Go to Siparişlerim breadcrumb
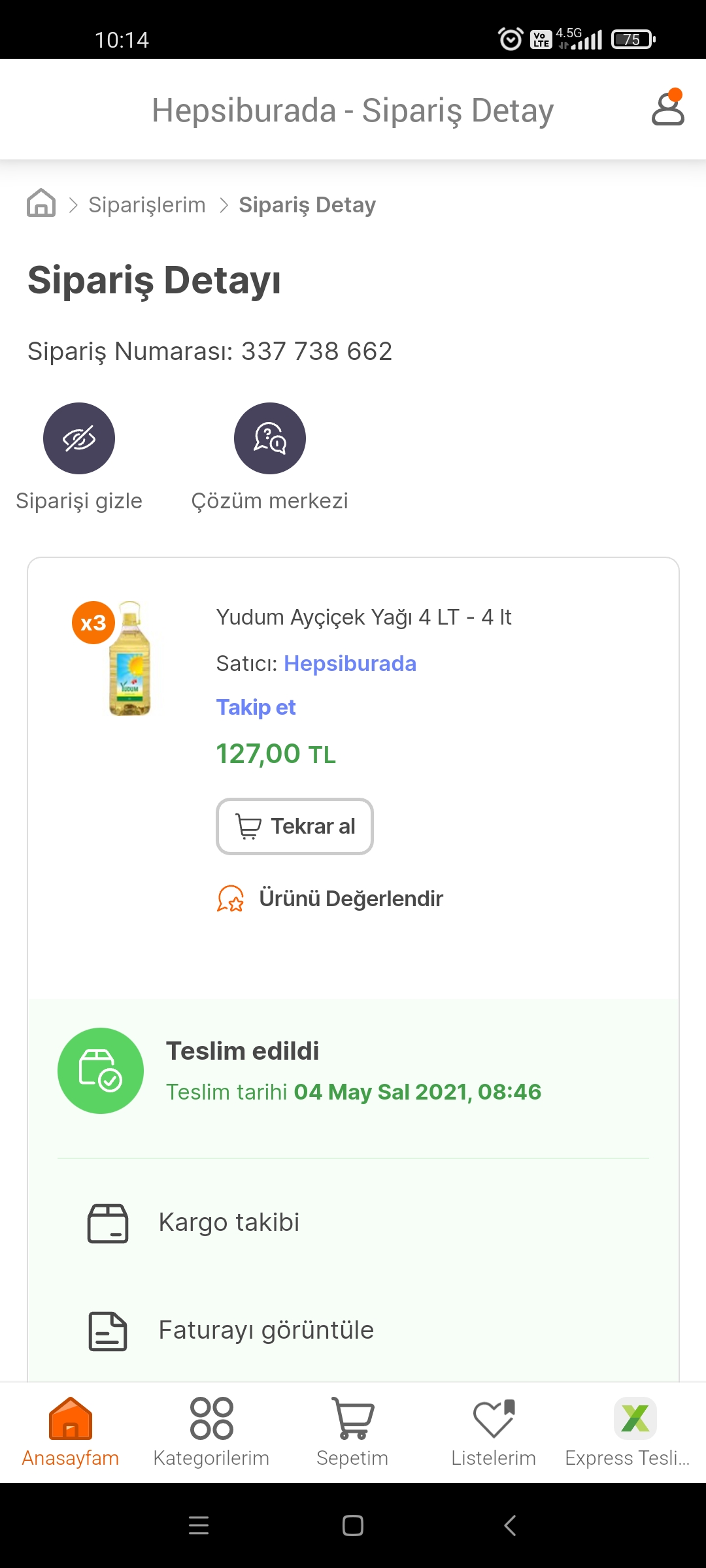This screenshot has width=706, height=1568. [x=147, y=205]
